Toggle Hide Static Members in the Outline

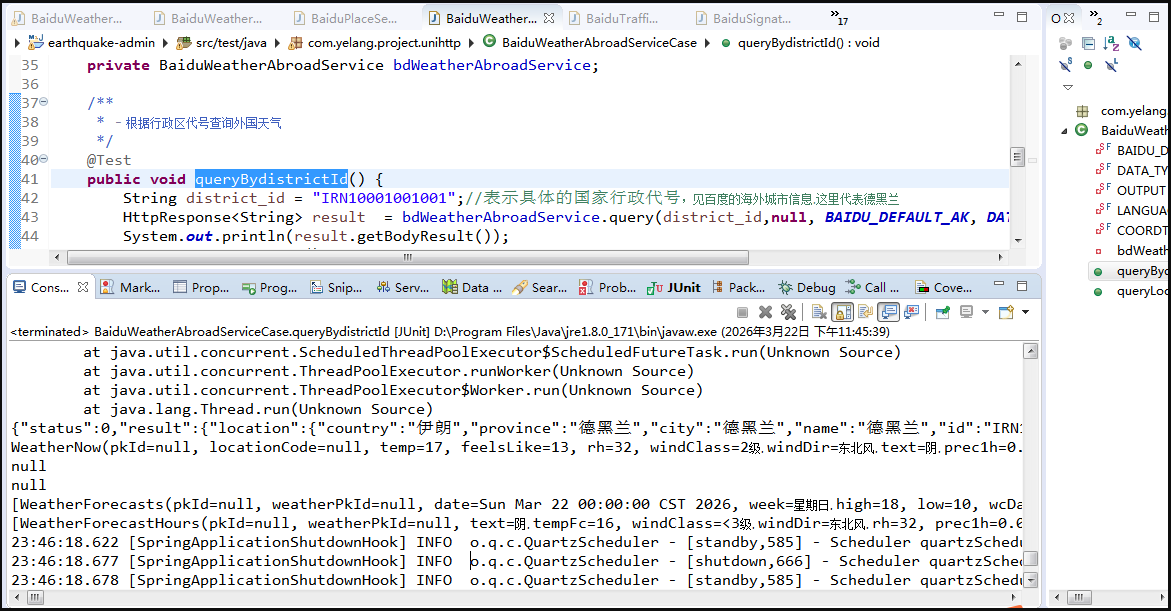tap(1066, 65)
